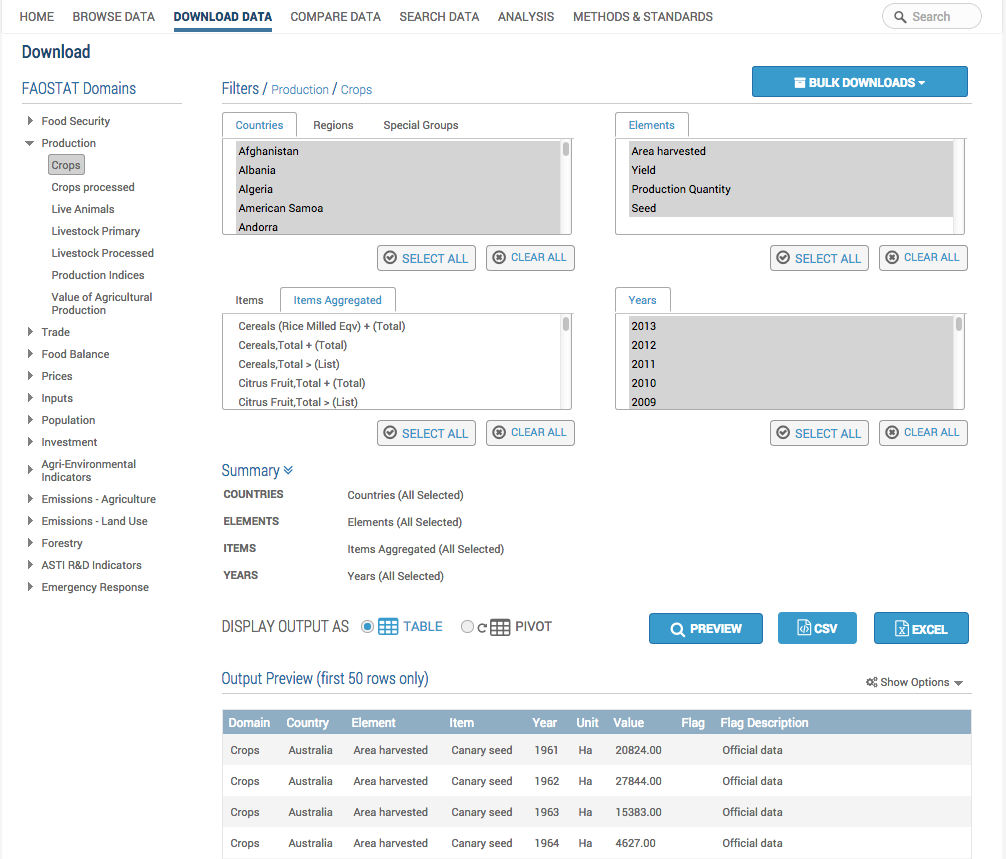Click the gears icon next to Show Options
This screenshot has width=1006, height=859.
(x=872, y=682)
